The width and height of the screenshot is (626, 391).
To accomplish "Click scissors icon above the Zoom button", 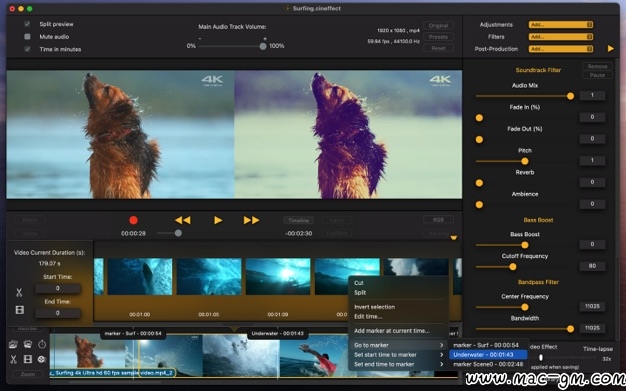I will [13, 359].
